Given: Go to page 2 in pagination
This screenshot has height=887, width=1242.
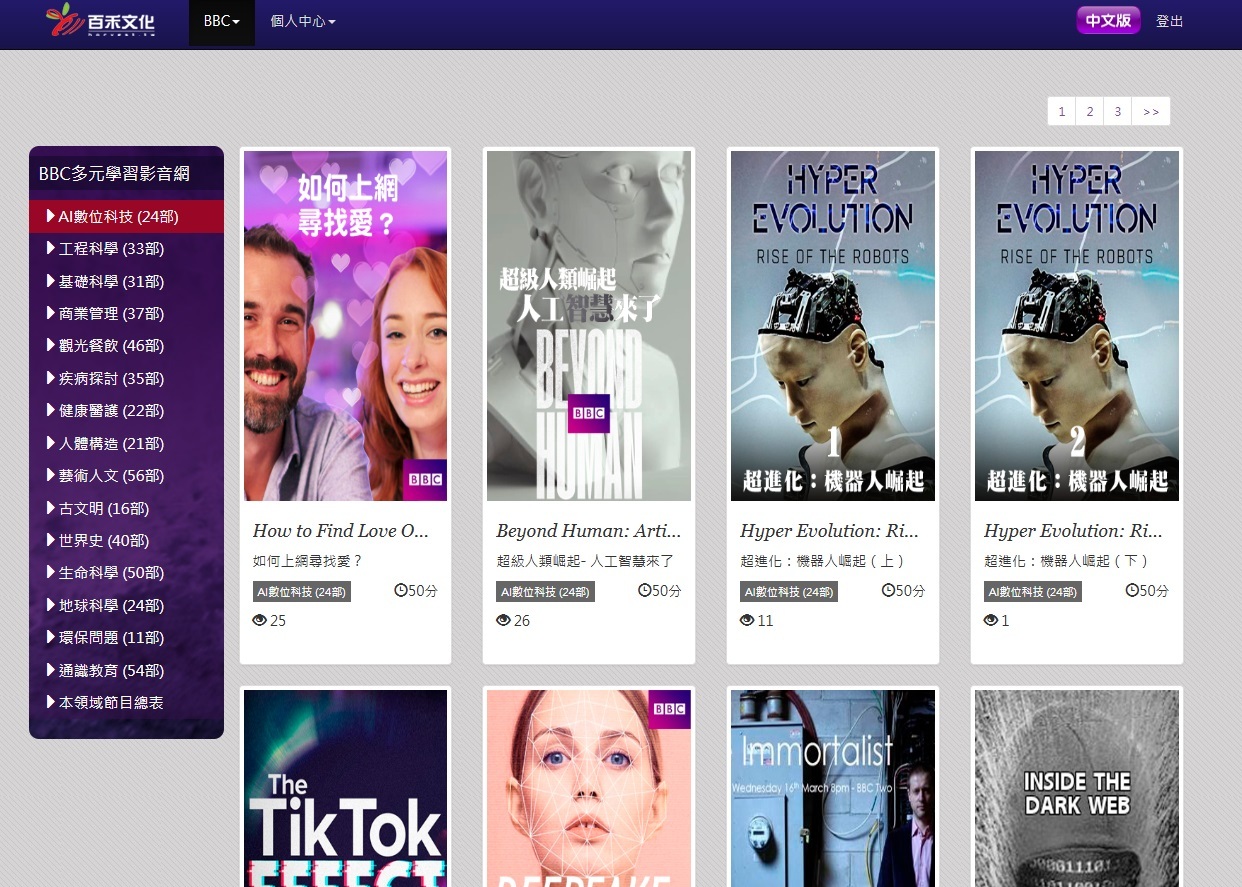Looking at the screenshot, I should point(1089,112).
